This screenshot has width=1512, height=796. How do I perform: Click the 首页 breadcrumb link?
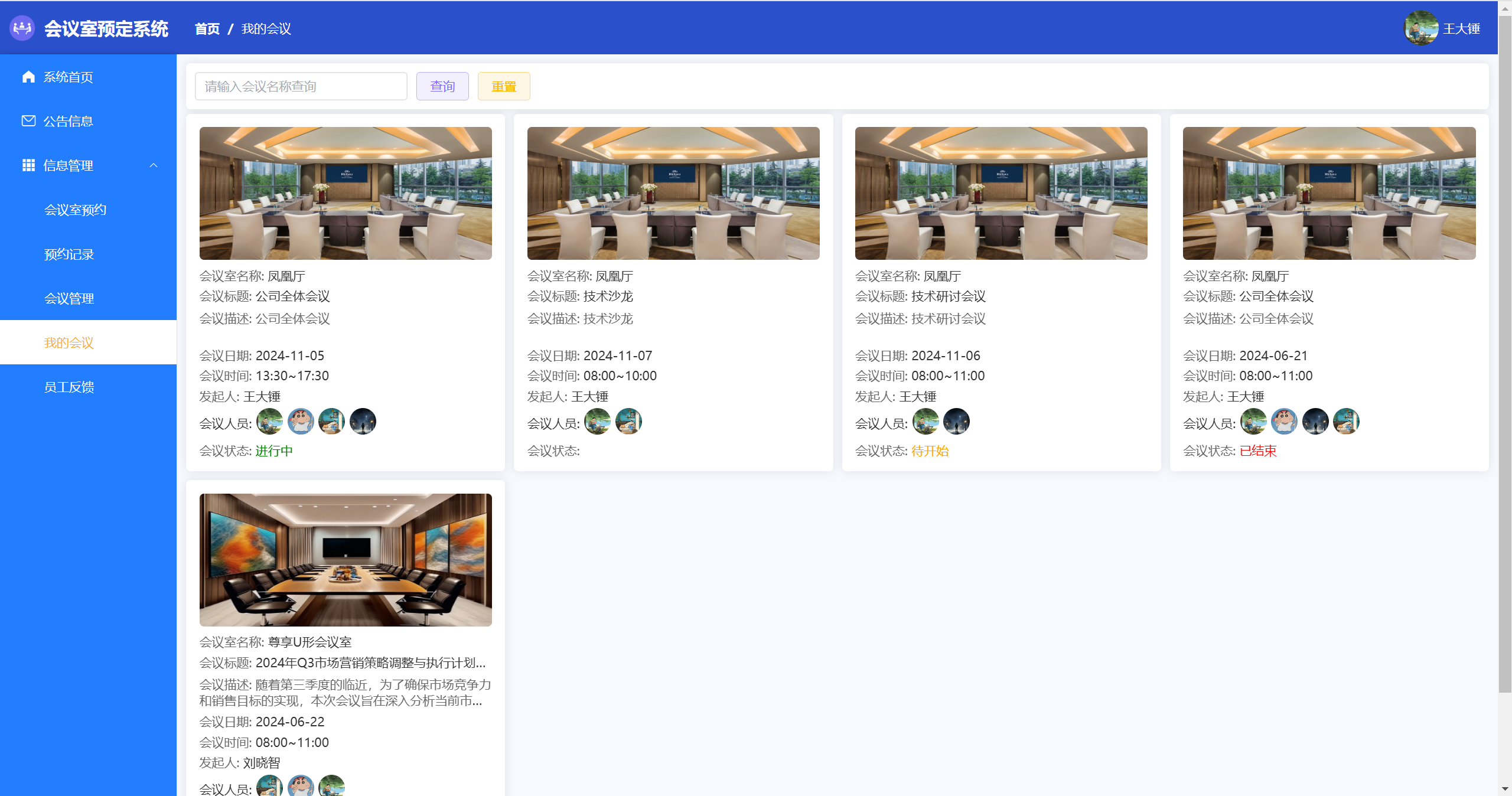[207, 28]
